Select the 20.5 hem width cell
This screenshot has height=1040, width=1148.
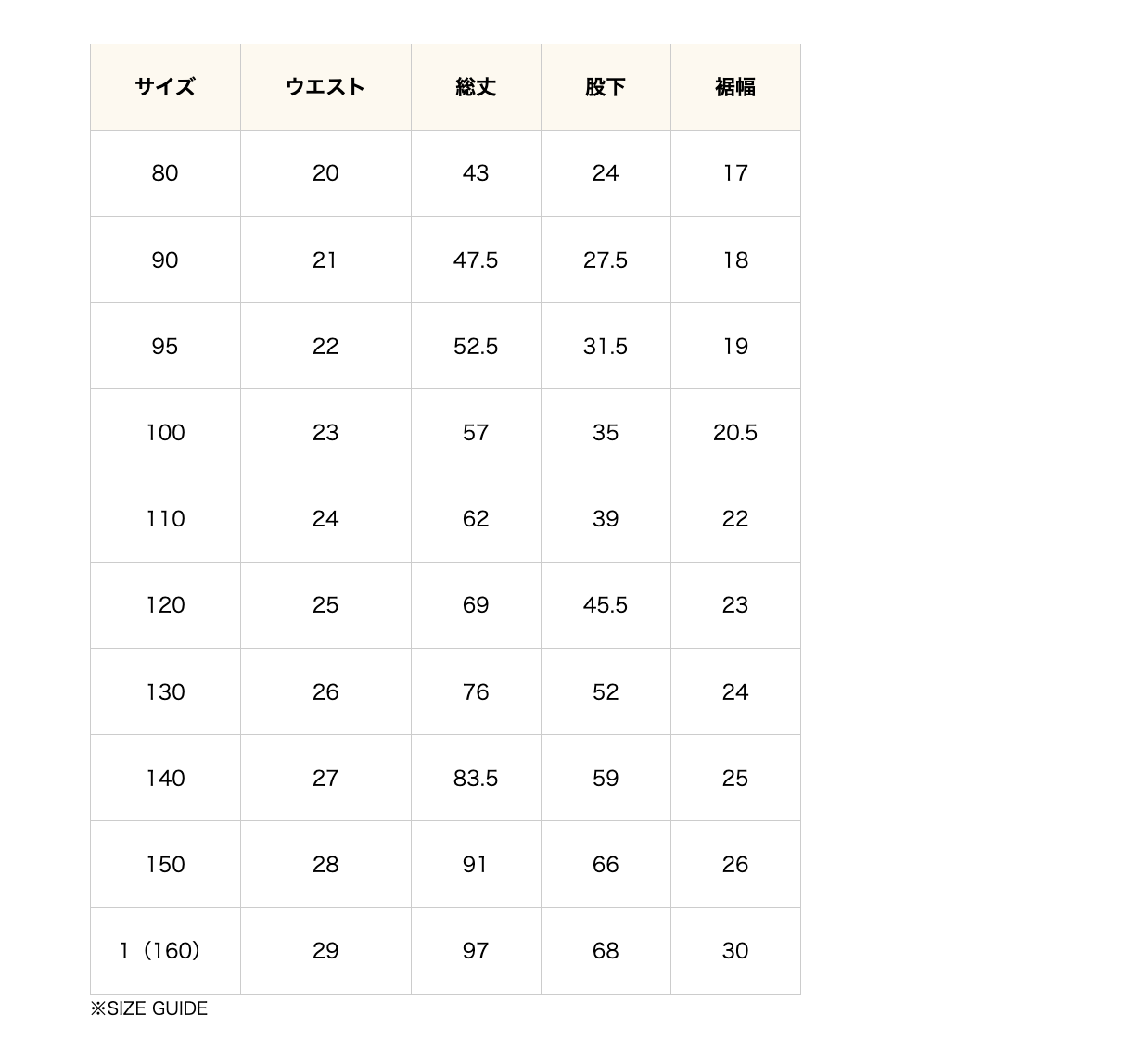tap(735, 433)
